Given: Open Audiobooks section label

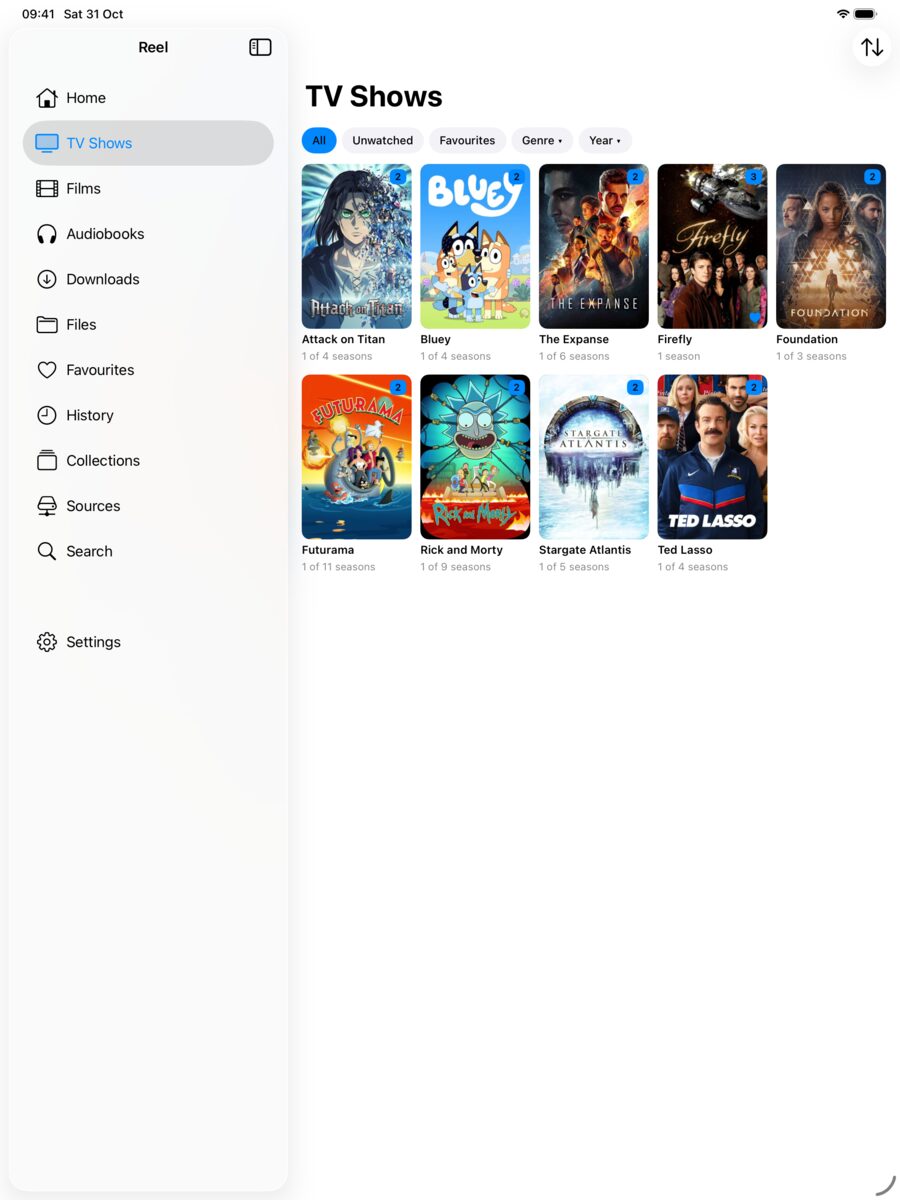Looking at the screenshot, I should tap(105, 234).
